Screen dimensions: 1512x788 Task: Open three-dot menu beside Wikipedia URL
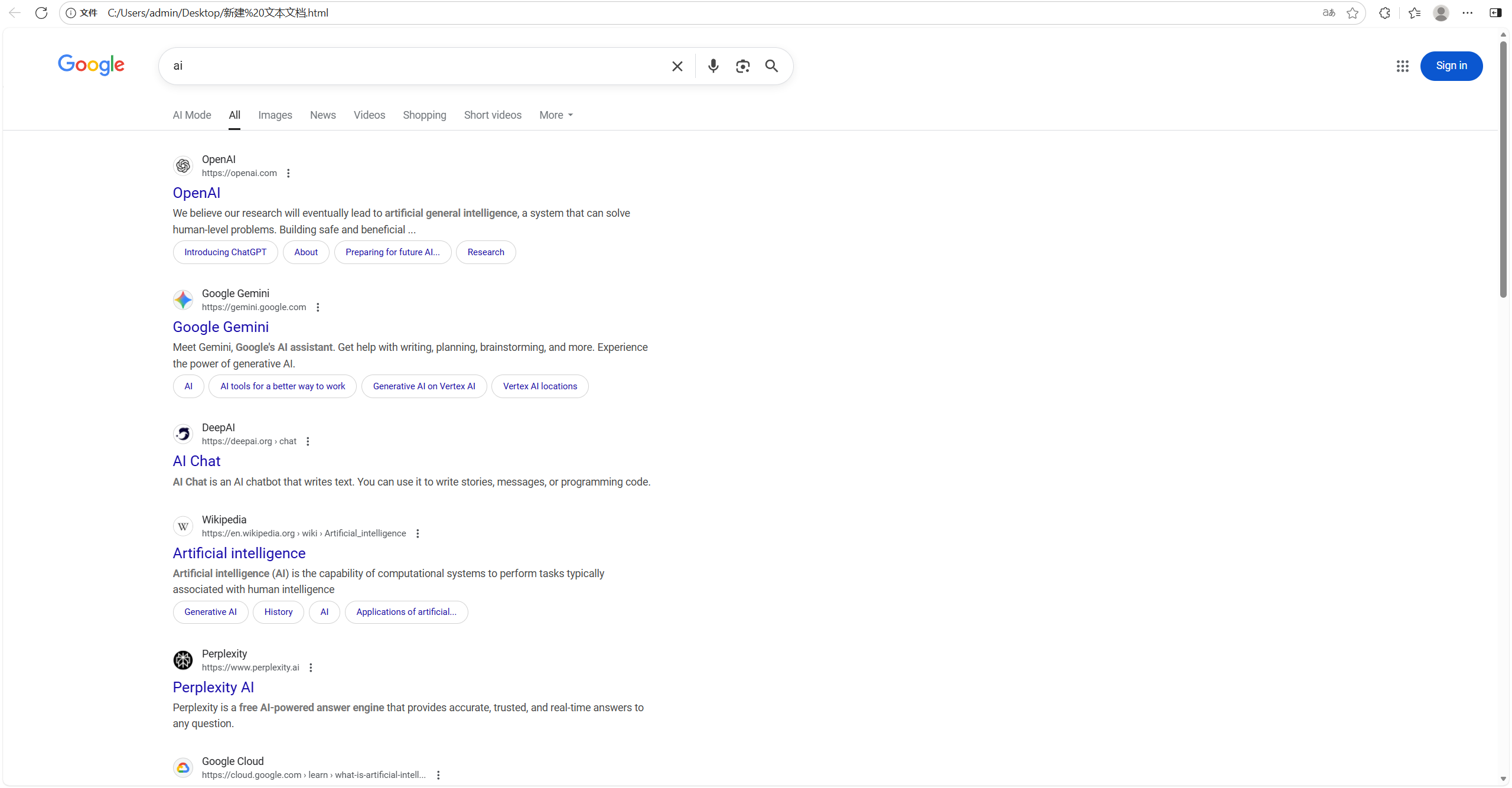(x=418, y=533)
